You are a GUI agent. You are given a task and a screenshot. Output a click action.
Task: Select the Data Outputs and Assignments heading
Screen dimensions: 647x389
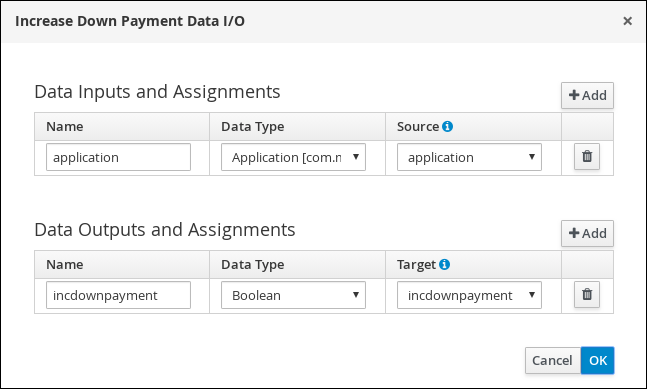click(x=165, y=230)
